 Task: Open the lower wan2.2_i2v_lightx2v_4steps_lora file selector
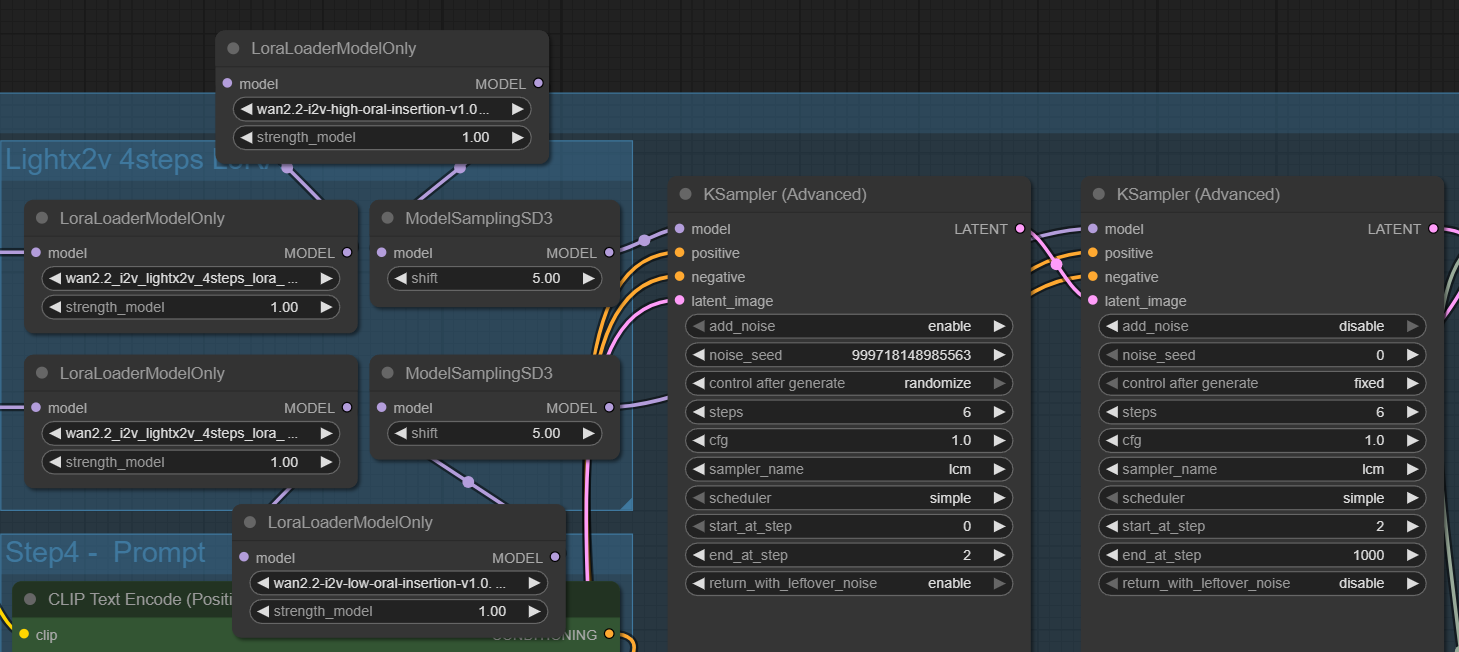(x=190, y=433)
